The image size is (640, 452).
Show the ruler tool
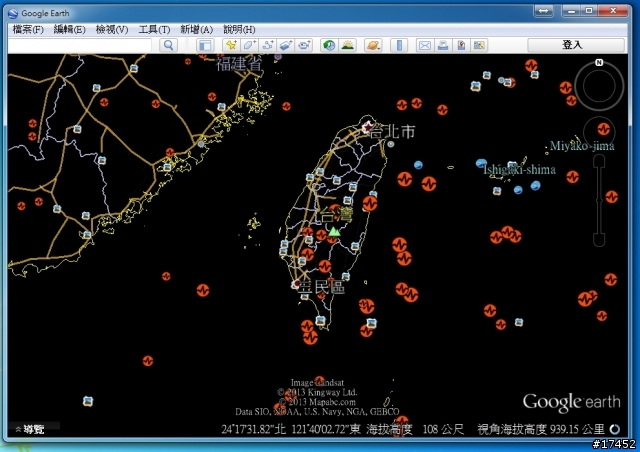(x=399, y=45)
